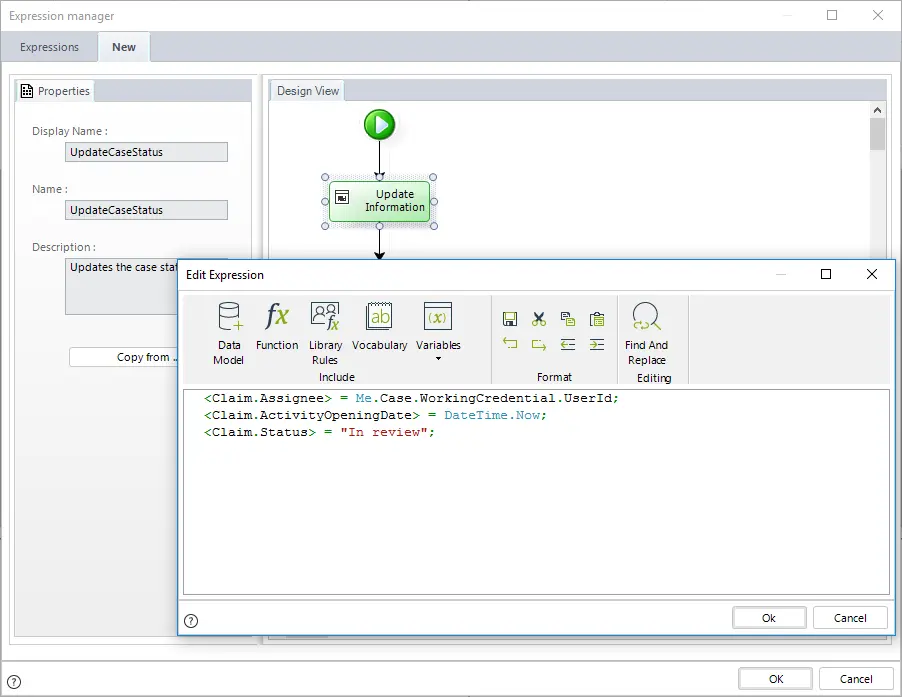Click the Copy from button
902x697 pixels.
(124, 357)
